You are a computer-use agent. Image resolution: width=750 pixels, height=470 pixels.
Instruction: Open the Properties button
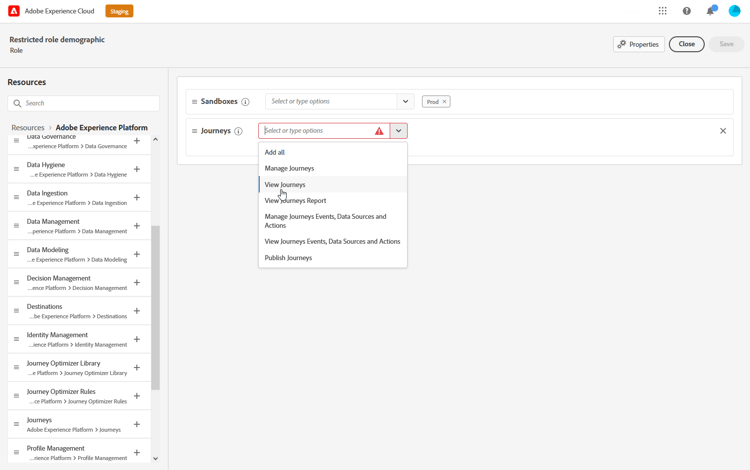[639, 44]
